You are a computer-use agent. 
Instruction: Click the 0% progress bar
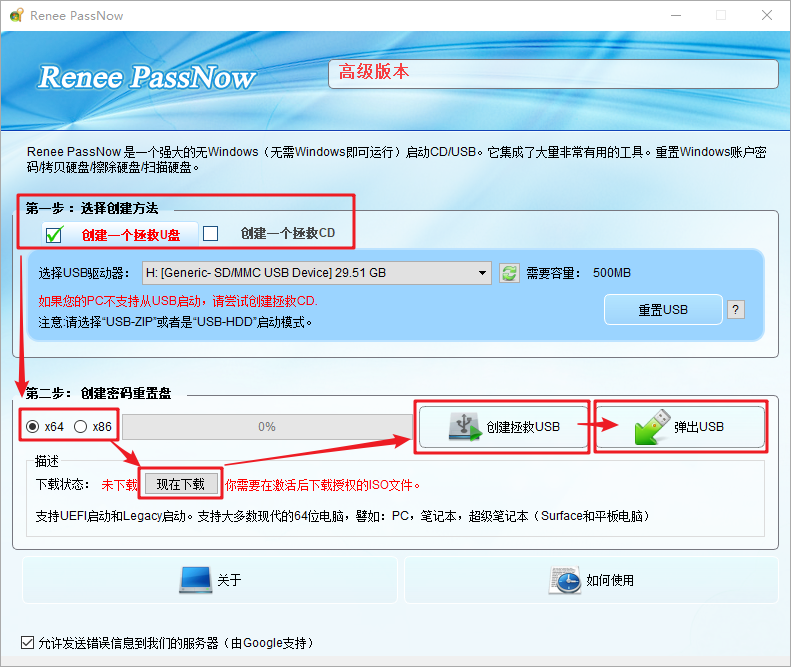tap(266, 426)
